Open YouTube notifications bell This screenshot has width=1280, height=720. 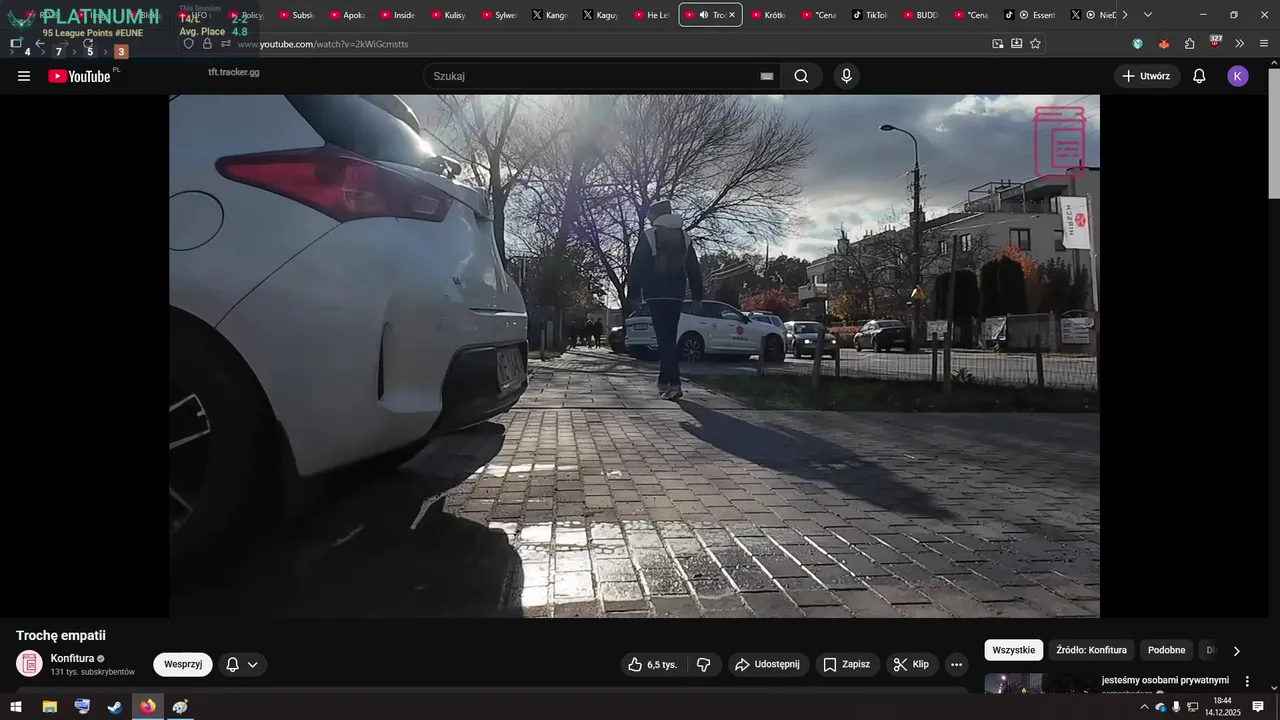click(x=1199, y=76)
